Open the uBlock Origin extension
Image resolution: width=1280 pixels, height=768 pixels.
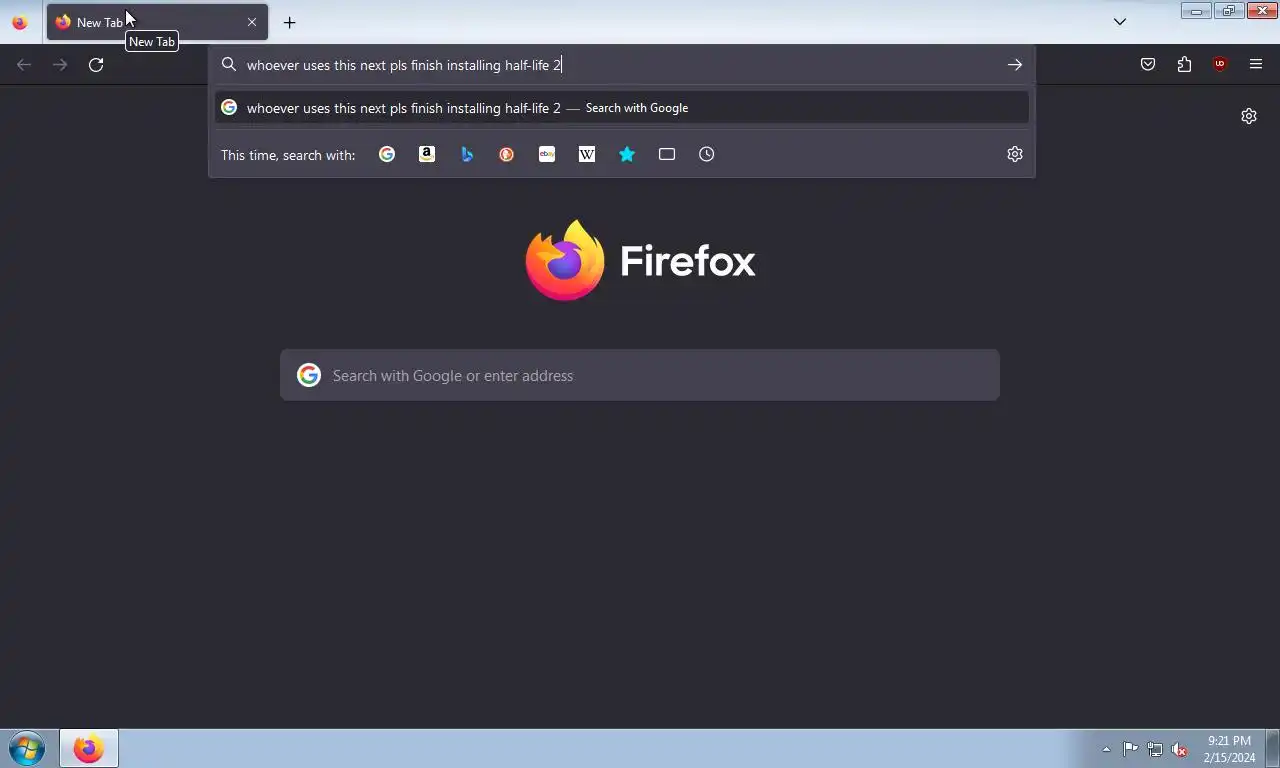point(1220,65)
